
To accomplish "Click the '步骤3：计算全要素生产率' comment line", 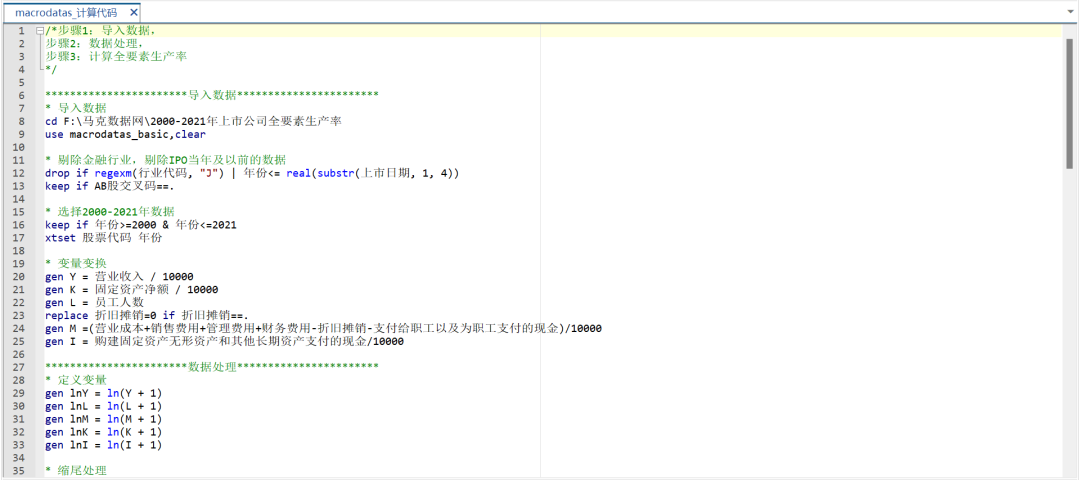I will point(116,56).
